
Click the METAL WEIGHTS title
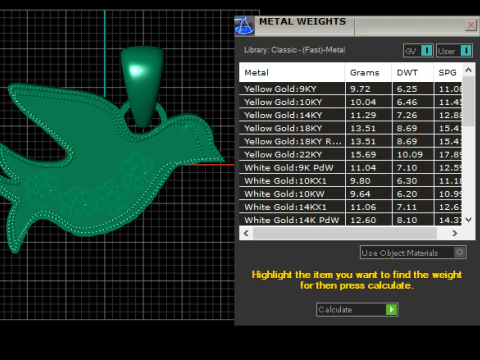tap(303, 22)
